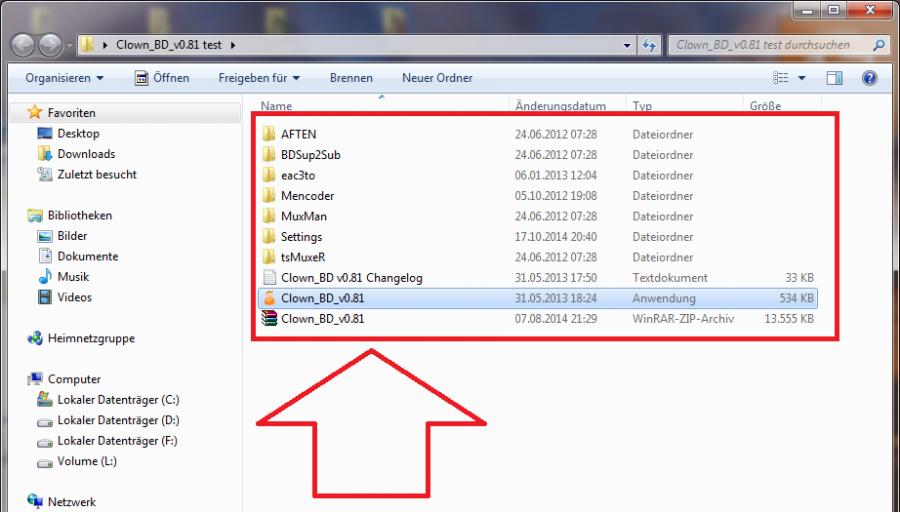Screen dimensions: 900x512
Task: Open Desktop in the Favoriten list
Action: [x=78, y=134]
